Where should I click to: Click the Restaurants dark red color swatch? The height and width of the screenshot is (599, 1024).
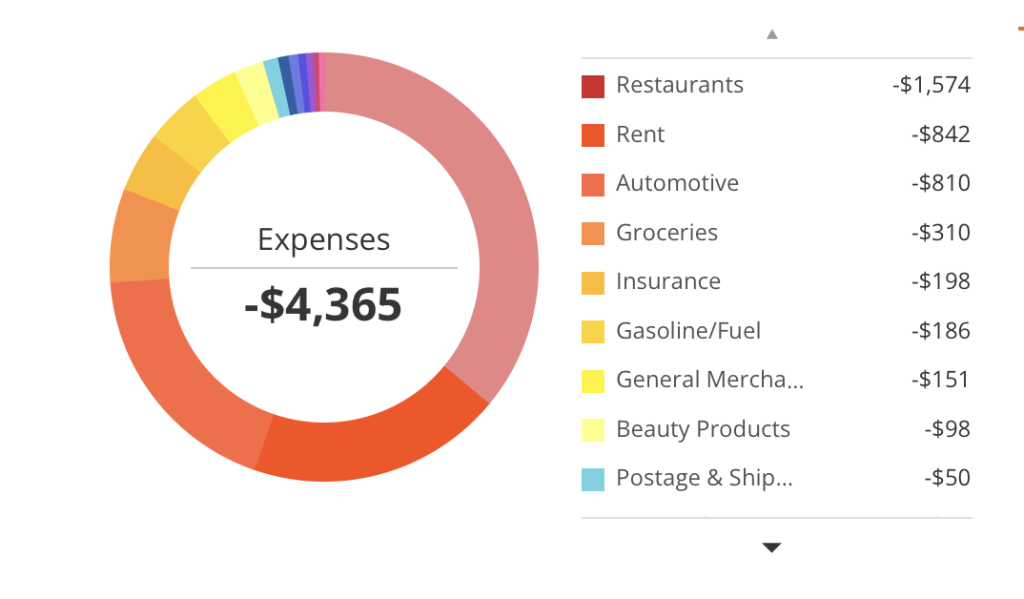(x=593, y=86)
